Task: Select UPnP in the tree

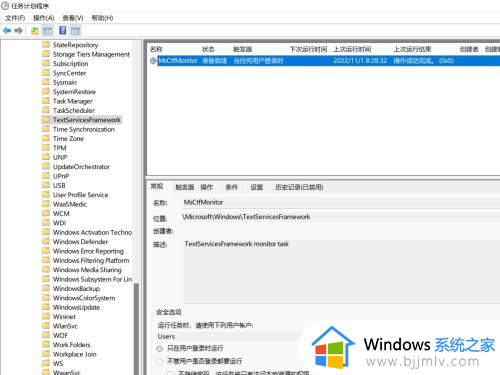Action: 61,176
